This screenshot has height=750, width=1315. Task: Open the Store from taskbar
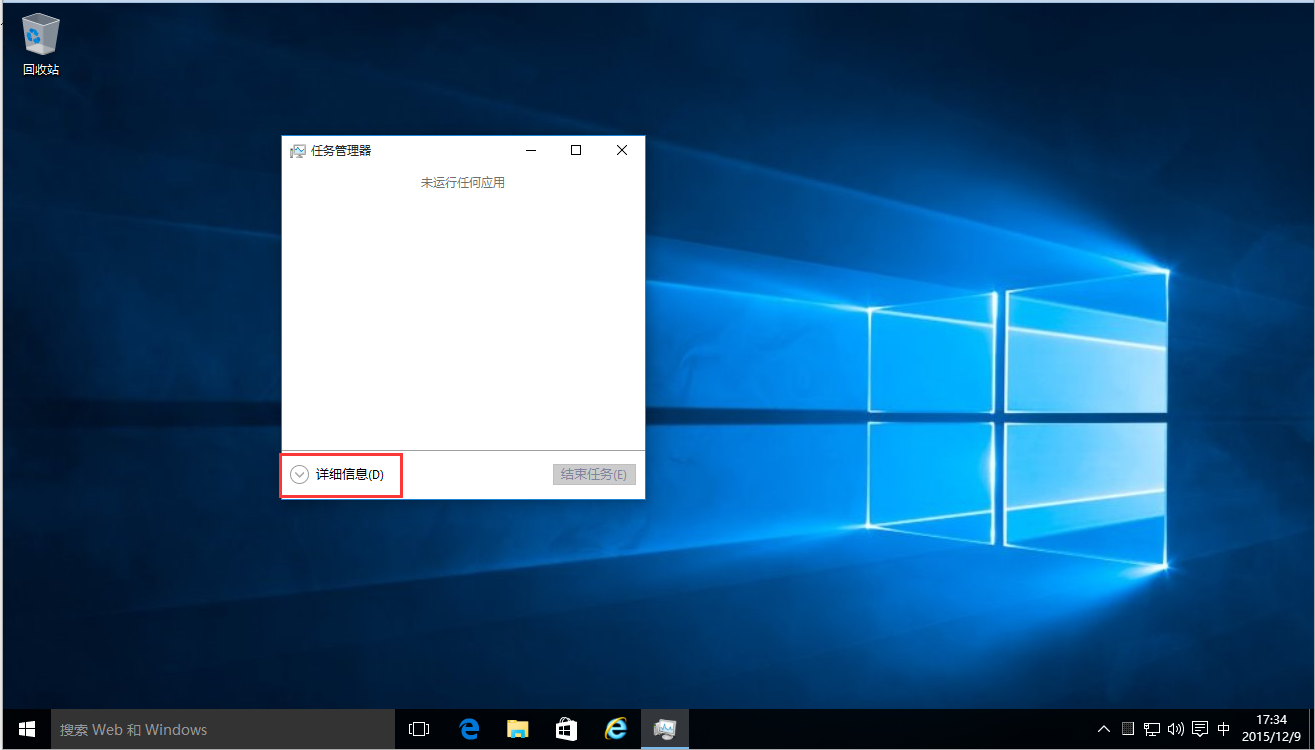coord(566,730)
